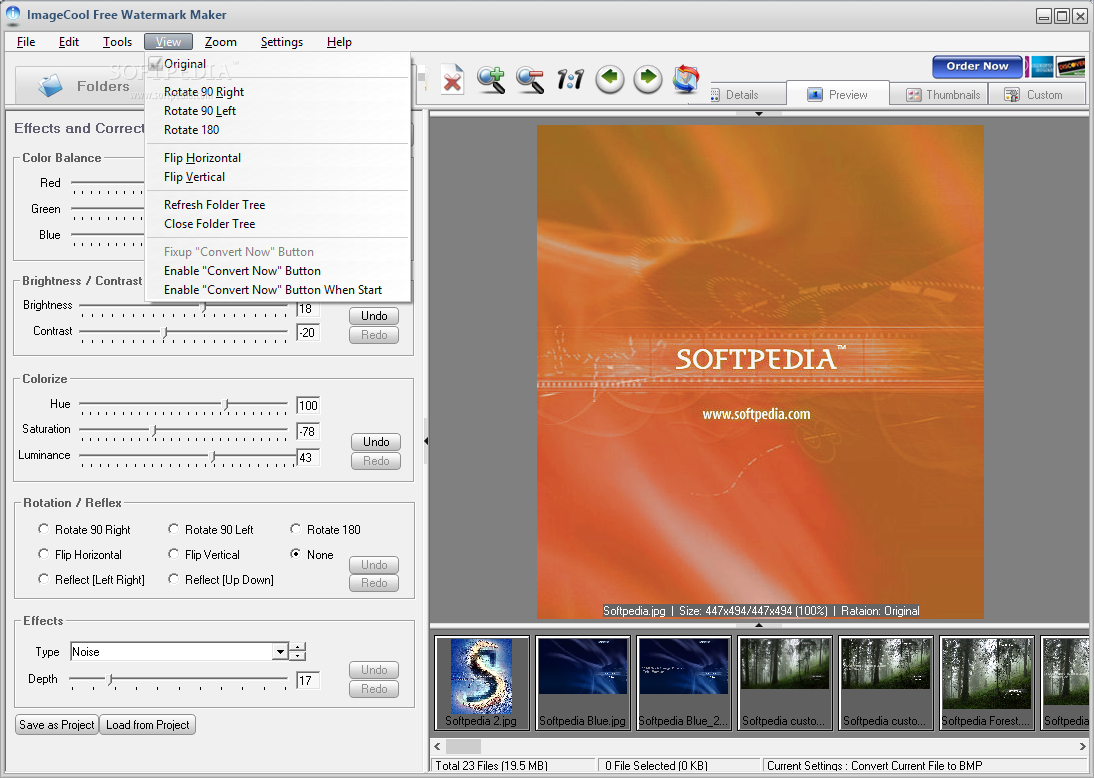Set zoom to 1:1 actual size
The width and height of the screenshot is (1094, 778).
[570, 80]
